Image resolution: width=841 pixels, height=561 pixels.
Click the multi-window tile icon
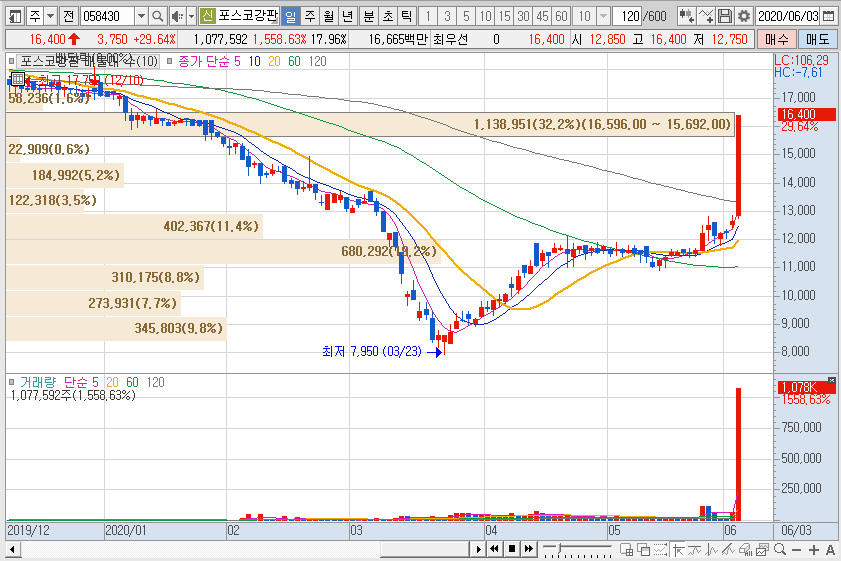[626, 549]
